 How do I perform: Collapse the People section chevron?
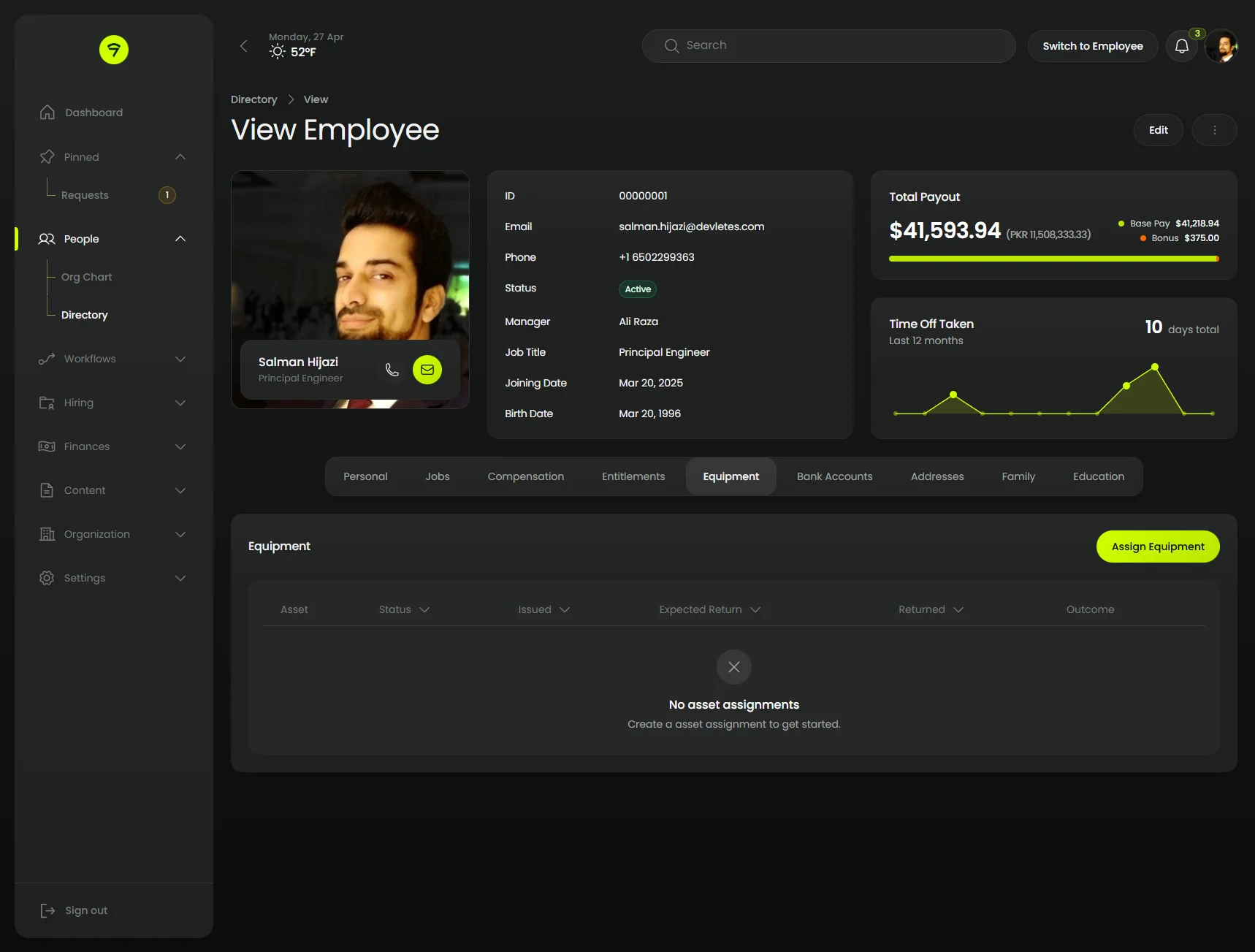tap(180, 239)
